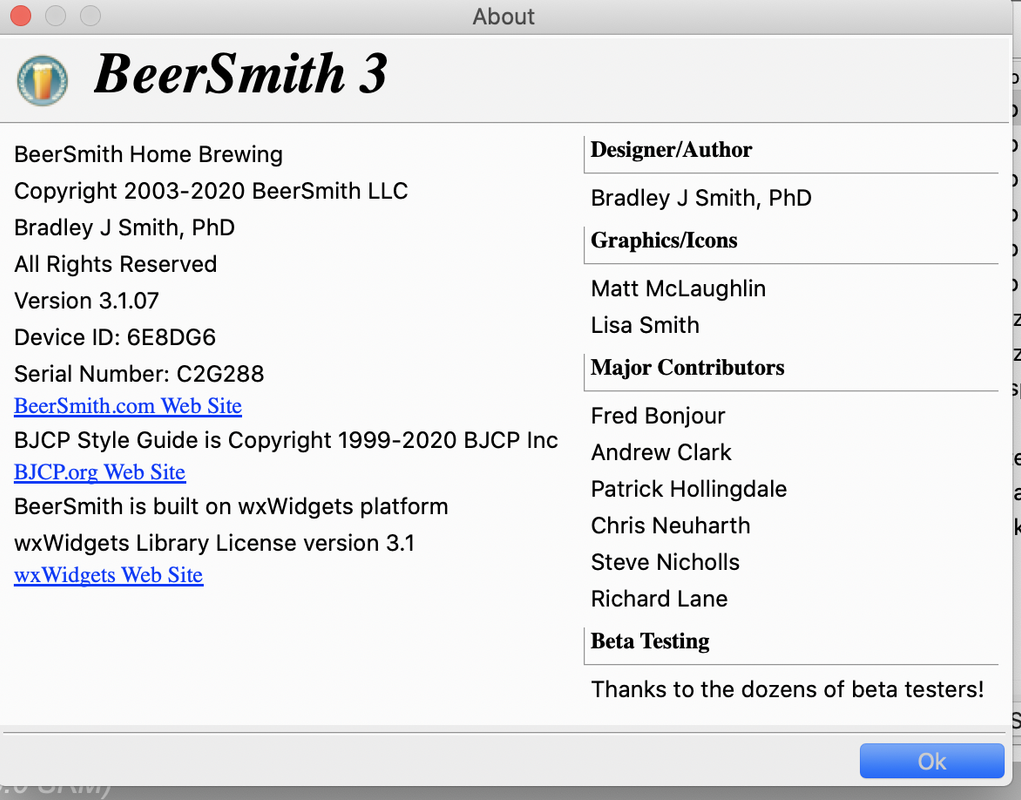
Task: Click Fred Bonjour name
Action: [x=658, y=415]
